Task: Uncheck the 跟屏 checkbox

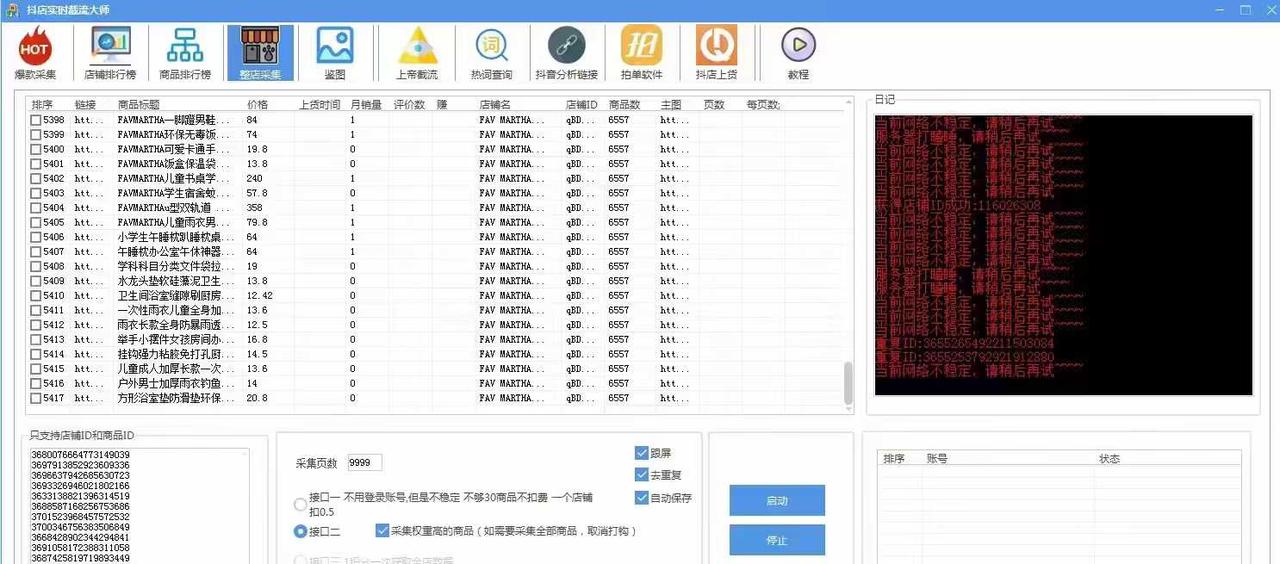Action: pyautogui.click(x=641, y=453)
